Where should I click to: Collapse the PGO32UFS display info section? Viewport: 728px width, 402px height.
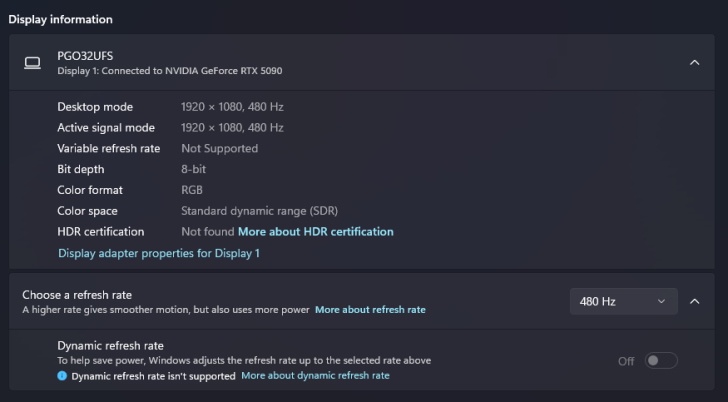pyautogui.click(x=695, y=63)
